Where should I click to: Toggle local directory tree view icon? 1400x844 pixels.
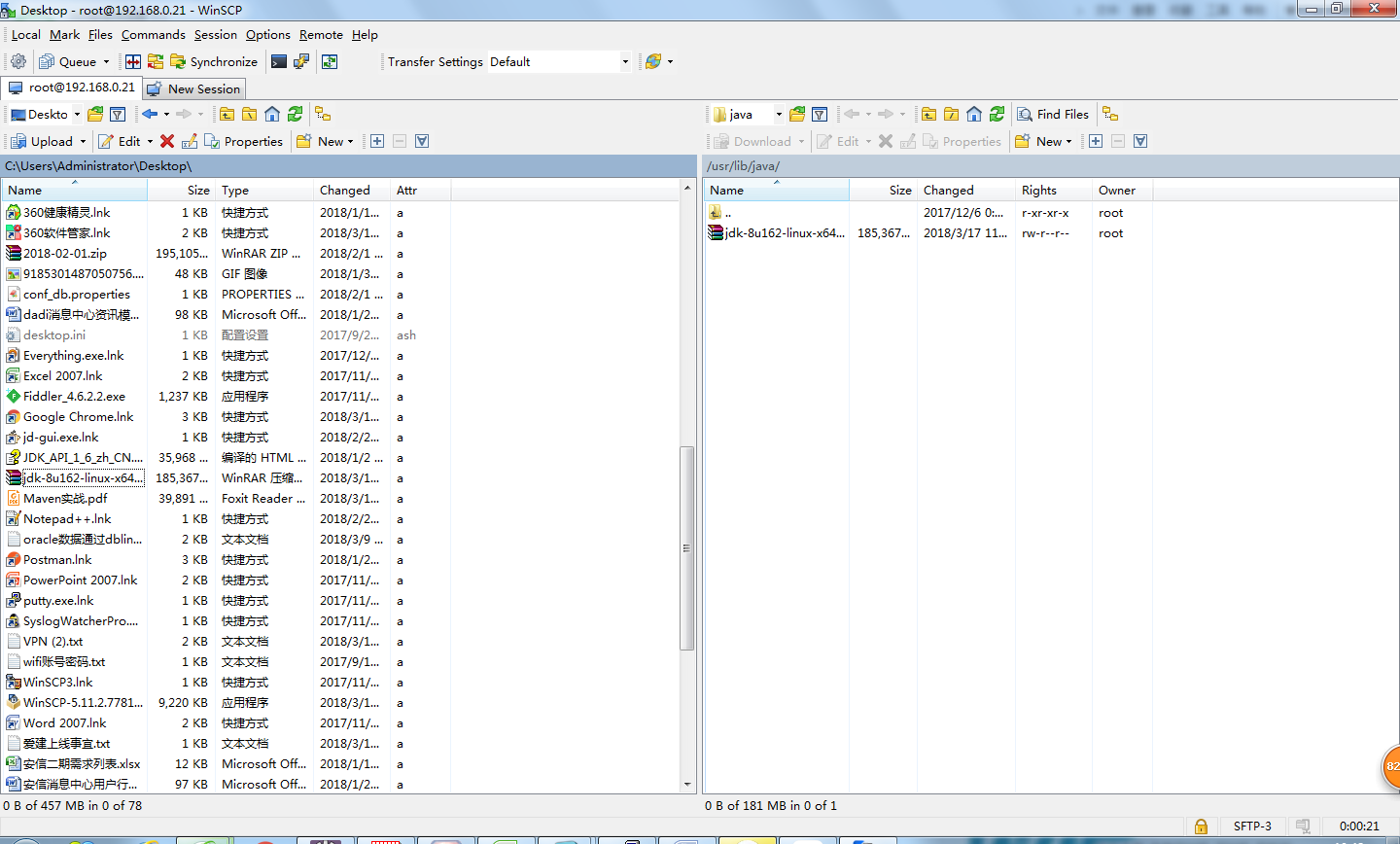[x=323, y=114]
